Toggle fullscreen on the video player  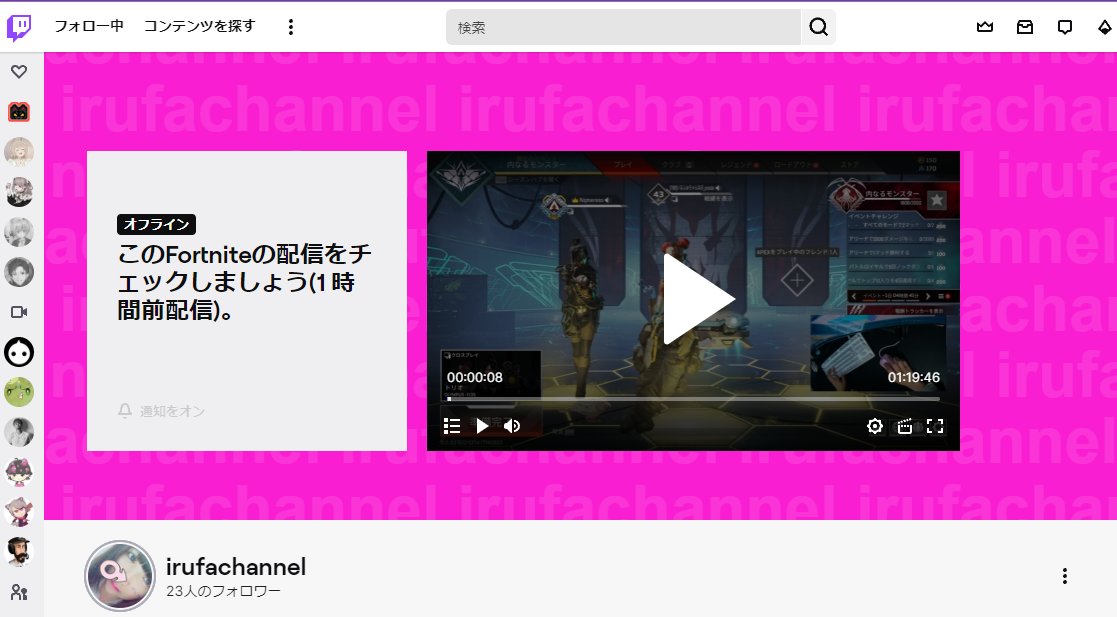coord(935,426)
